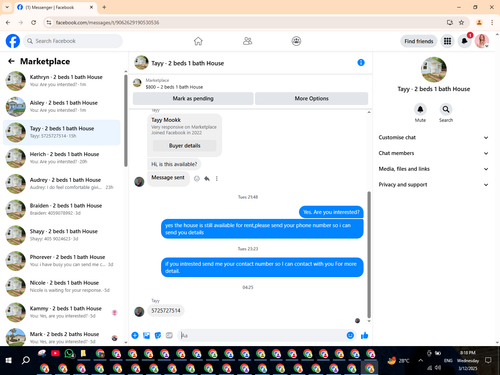The height and width of the screenshot is (375, 500).
Task: Expand Privacy and support section
Action: coord(434,184)
